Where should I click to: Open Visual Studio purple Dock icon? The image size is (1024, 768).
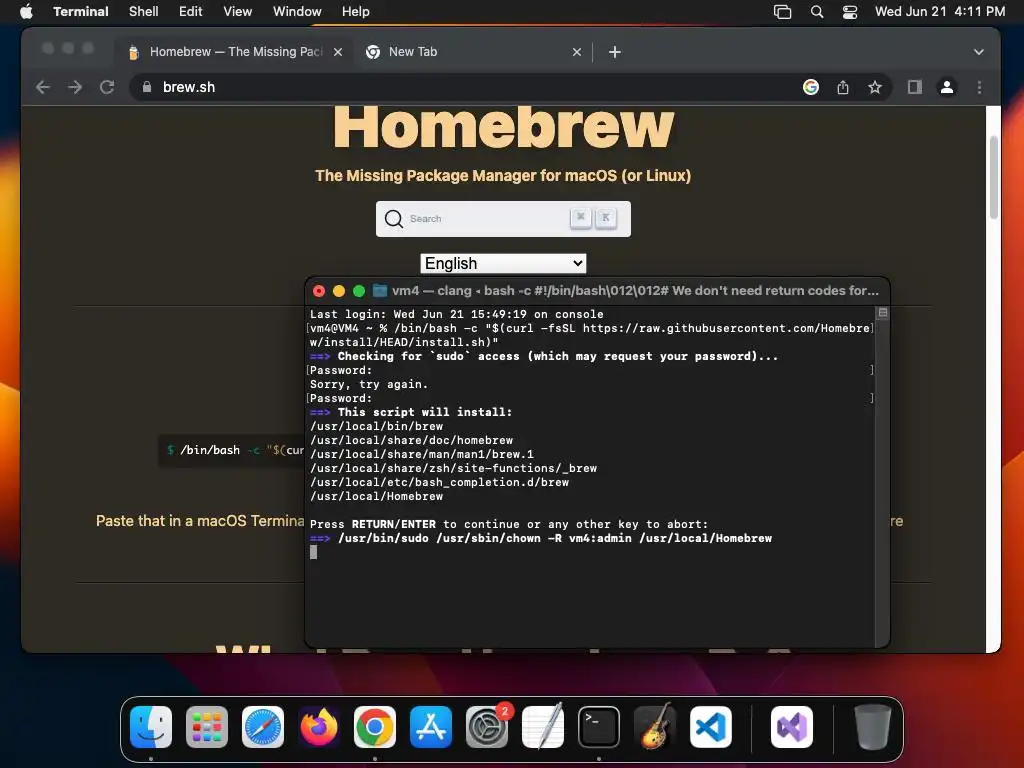tap(792, 727)
